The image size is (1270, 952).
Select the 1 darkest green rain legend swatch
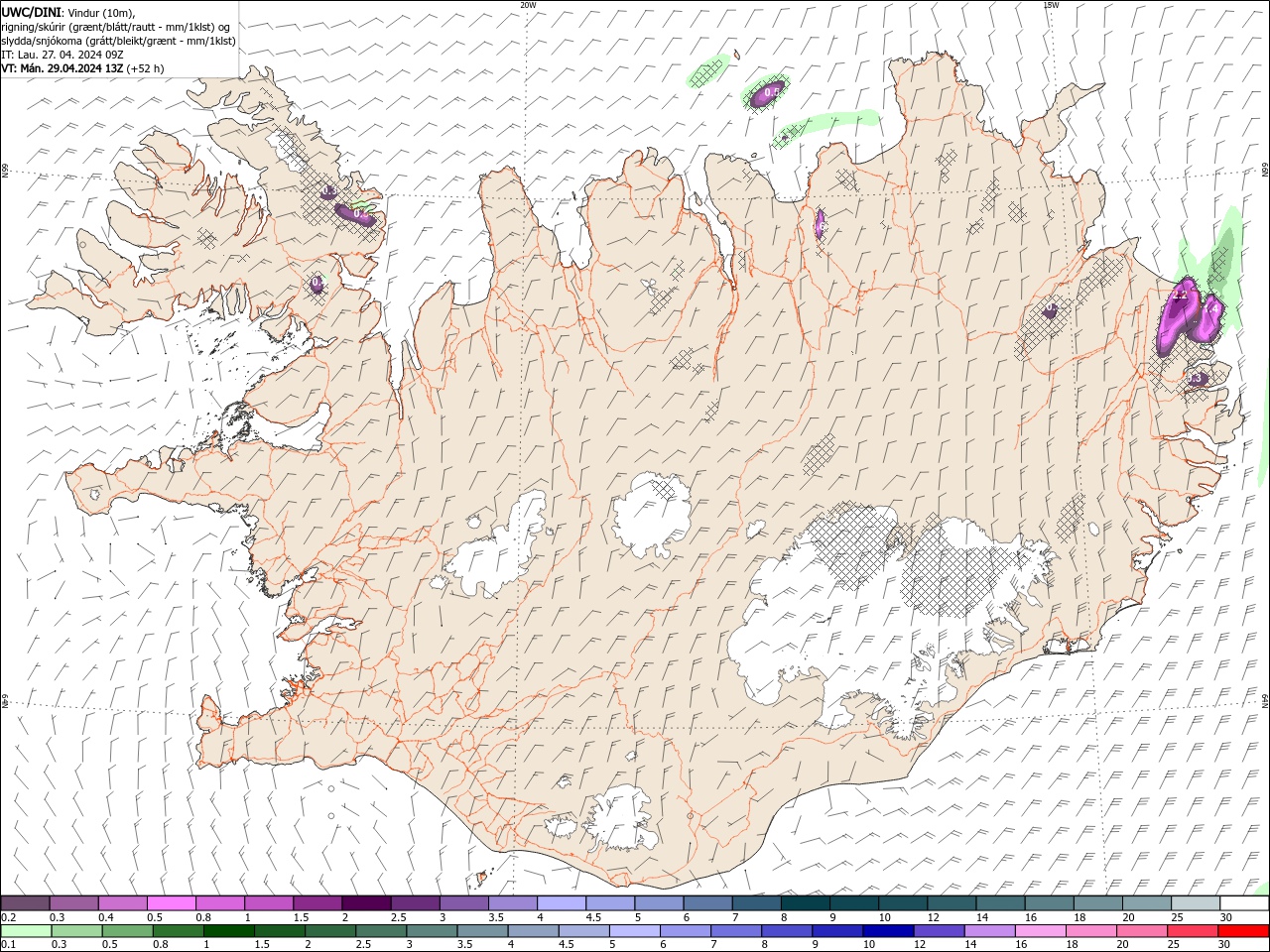click(228, 931)
